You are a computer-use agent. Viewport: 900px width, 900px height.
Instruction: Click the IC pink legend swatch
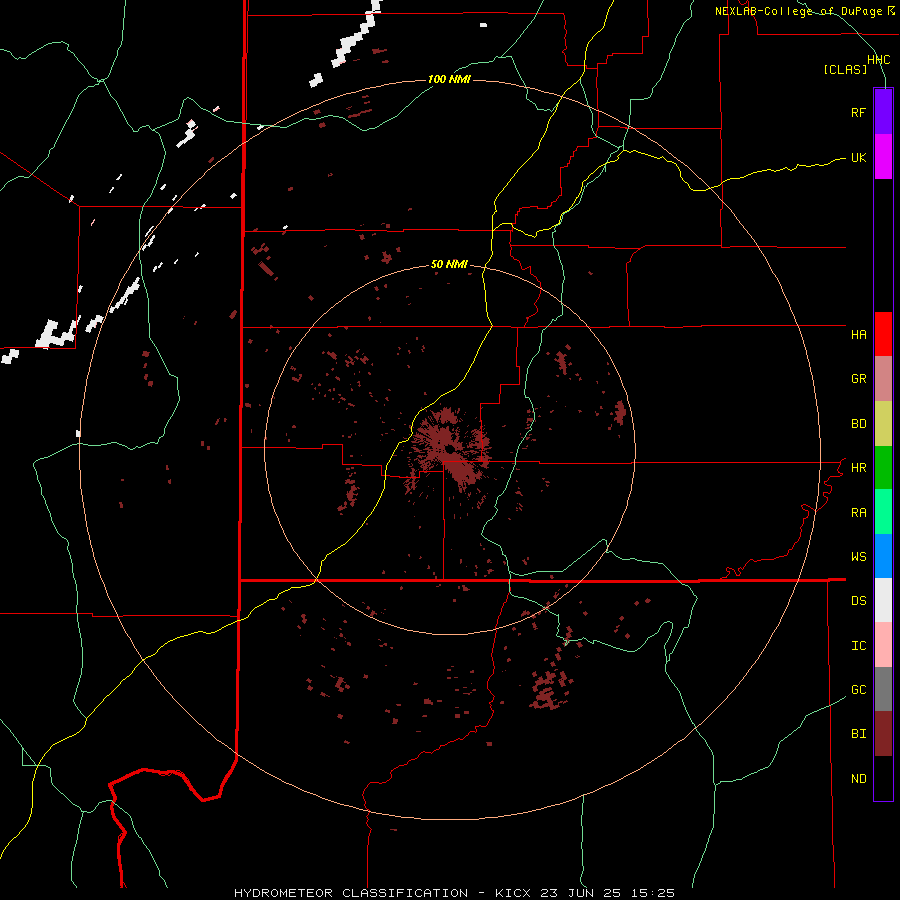[x=883, y=645]
